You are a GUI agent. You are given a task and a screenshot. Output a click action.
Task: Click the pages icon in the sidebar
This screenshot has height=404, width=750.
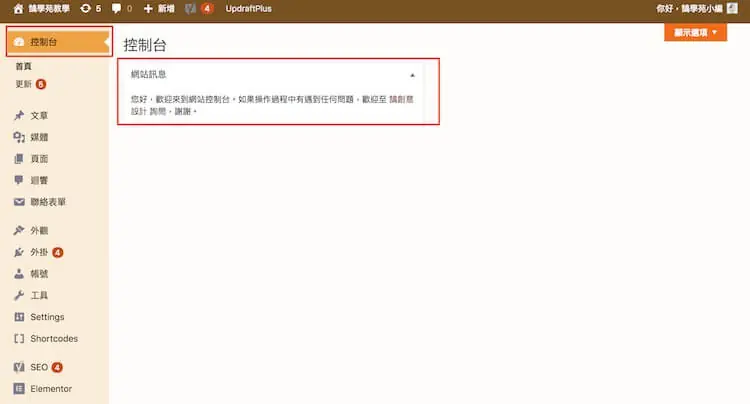[19, 159]
